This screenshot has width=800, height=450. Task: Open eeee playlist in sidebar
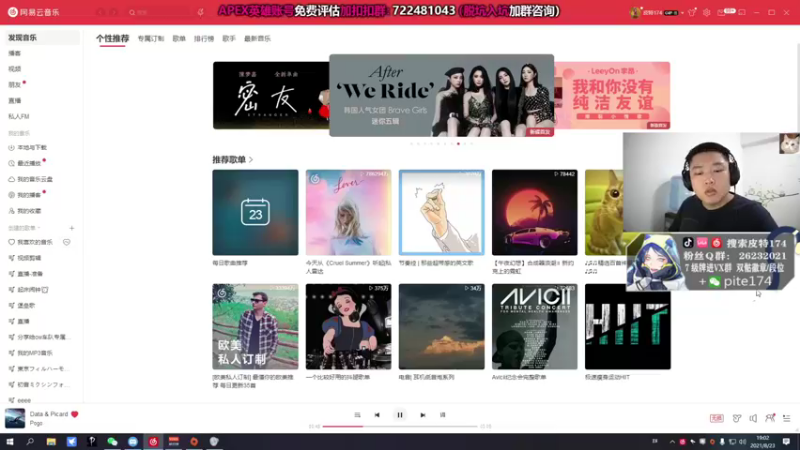click(x=24, y=401)
